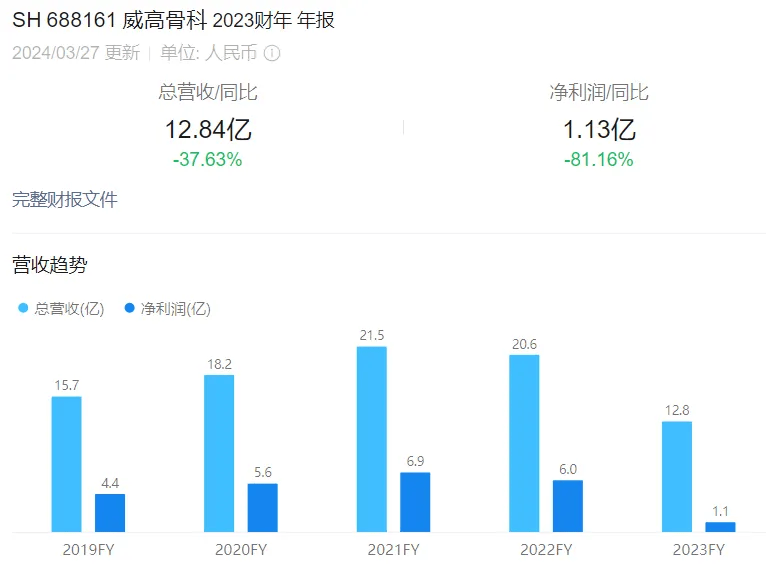Click the 净利润/同比 heading
Screen dimensions: 766x570
coord(599,92)
